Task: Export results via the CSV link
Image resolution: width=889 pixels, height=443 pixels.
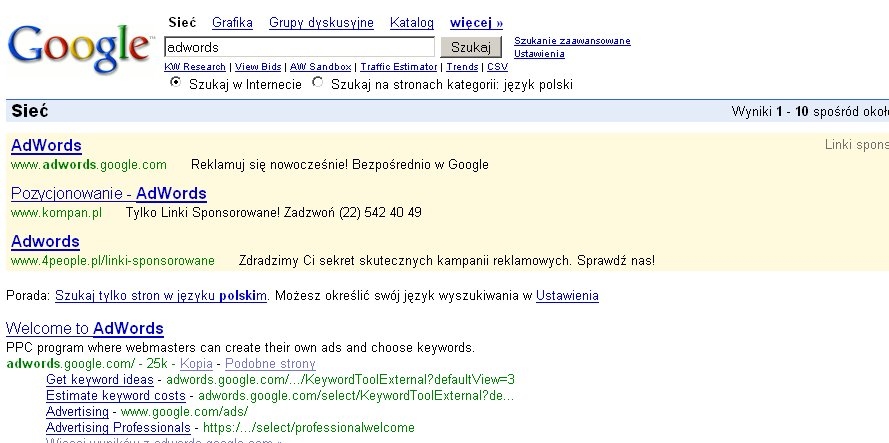Action: click(497, 67)
